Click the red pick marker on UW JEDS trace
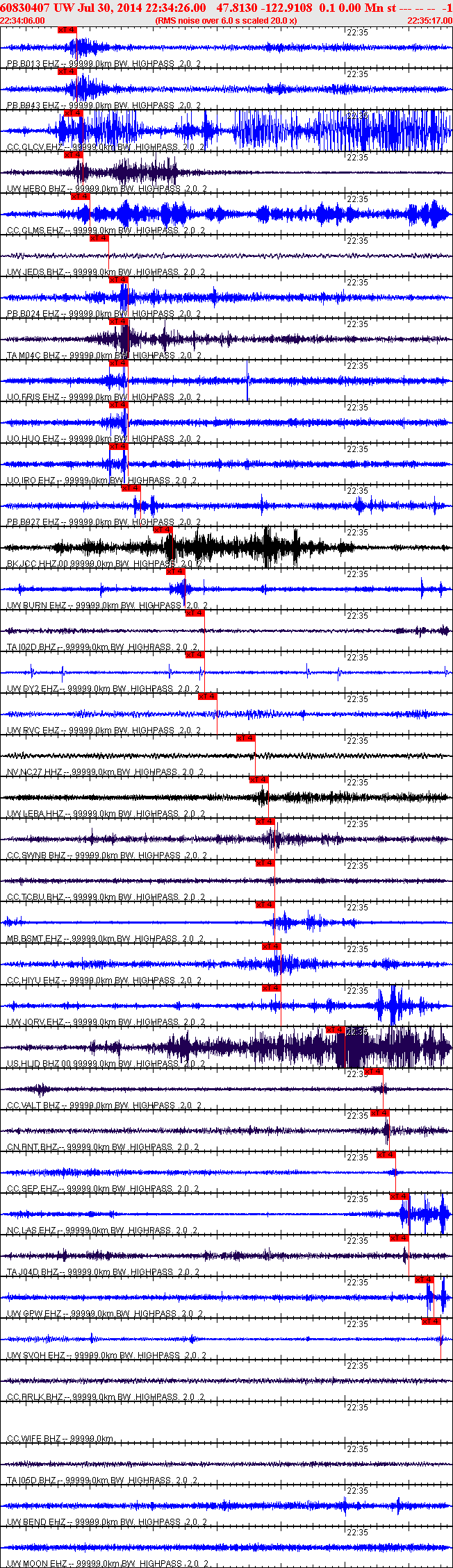The height and width of the screenshot is (1568, 453). [99, 238]
